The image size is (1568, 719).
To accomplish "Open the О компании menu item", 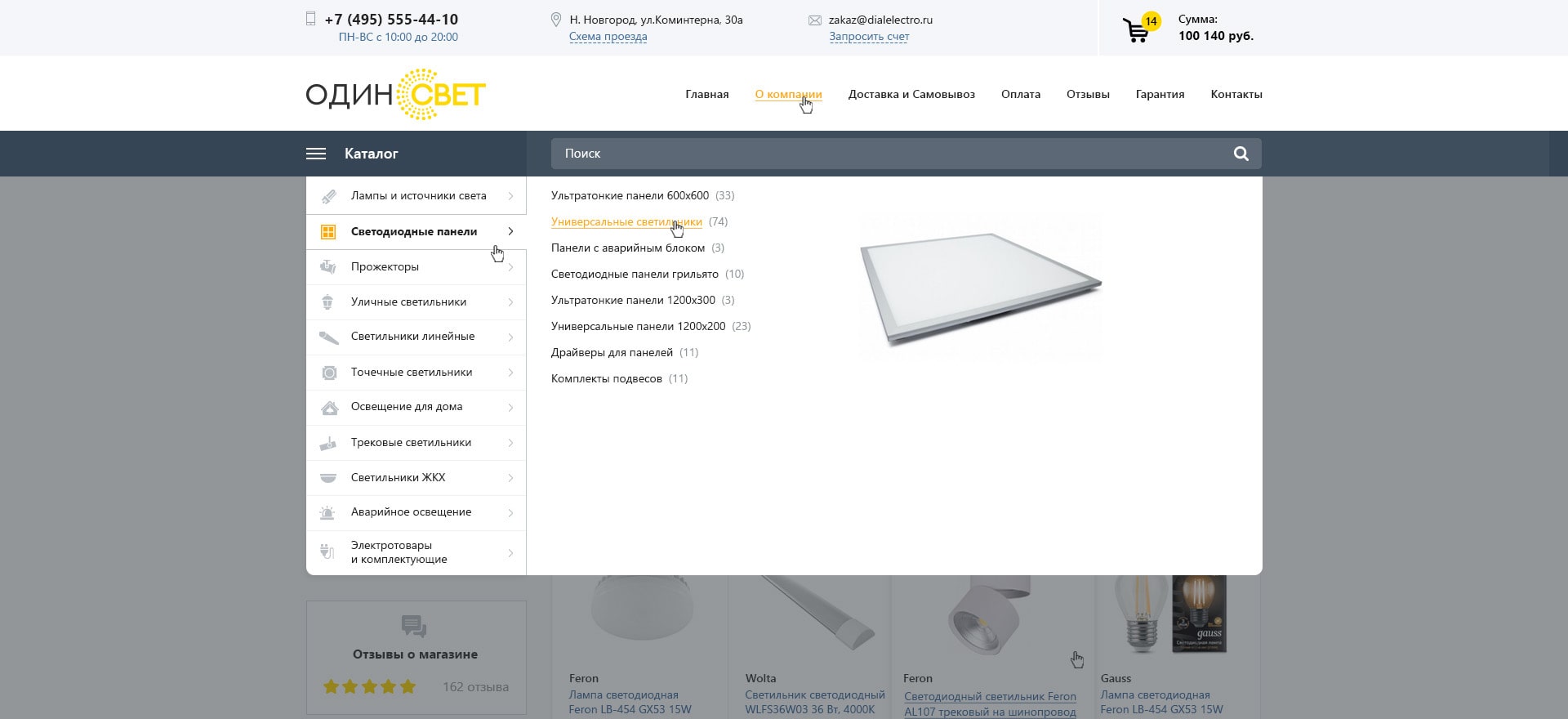I will pos(788,94).
